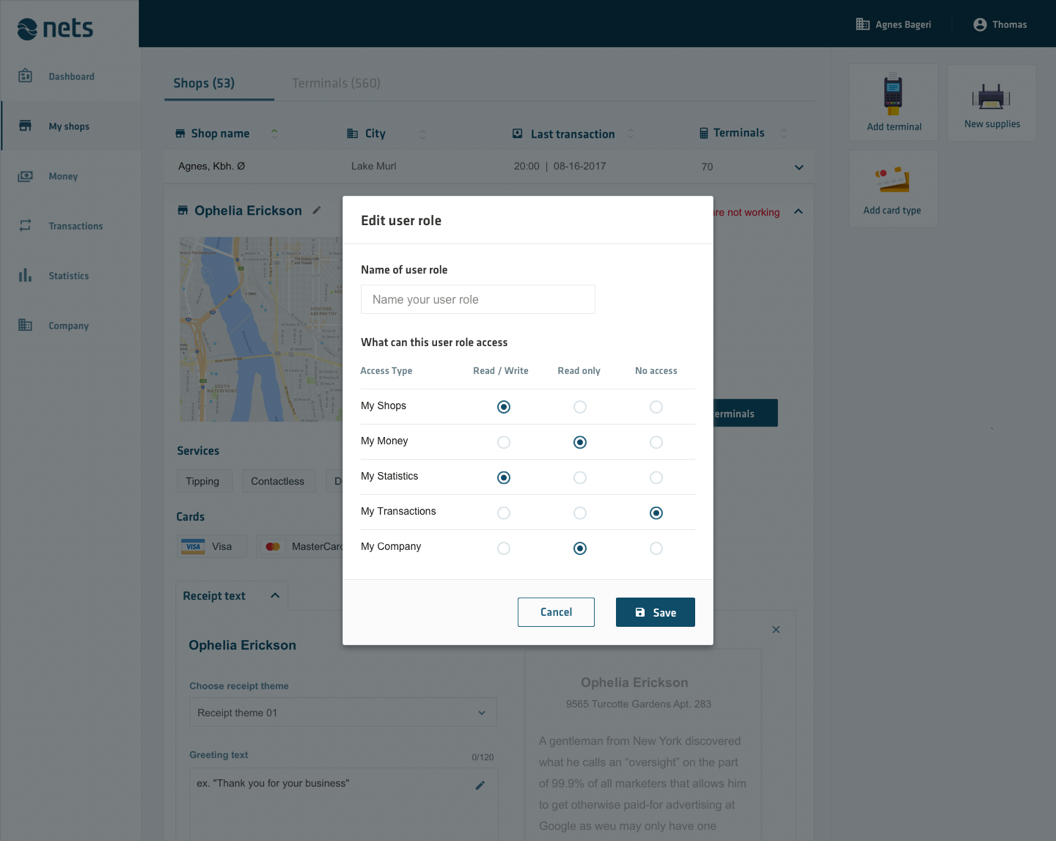
Task: Set My Shops to Read only
Action: coord(580,407)
